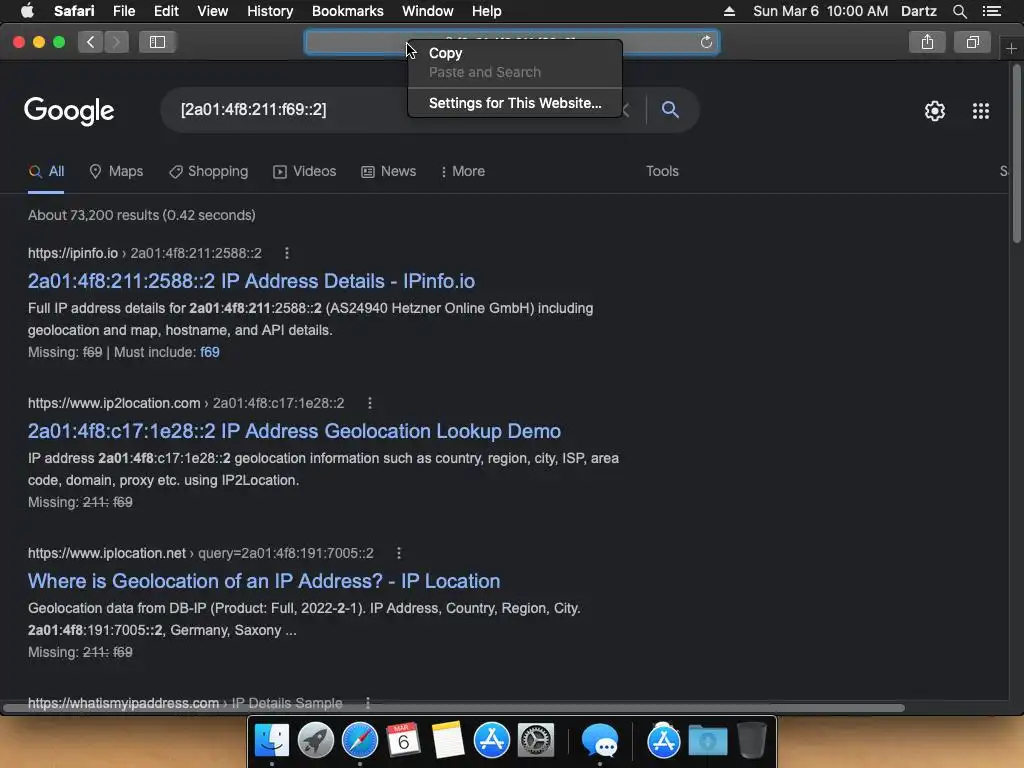This screenshot has width=1024, height=768.
Task: Open the Window menu
Action: pos(427,11)
